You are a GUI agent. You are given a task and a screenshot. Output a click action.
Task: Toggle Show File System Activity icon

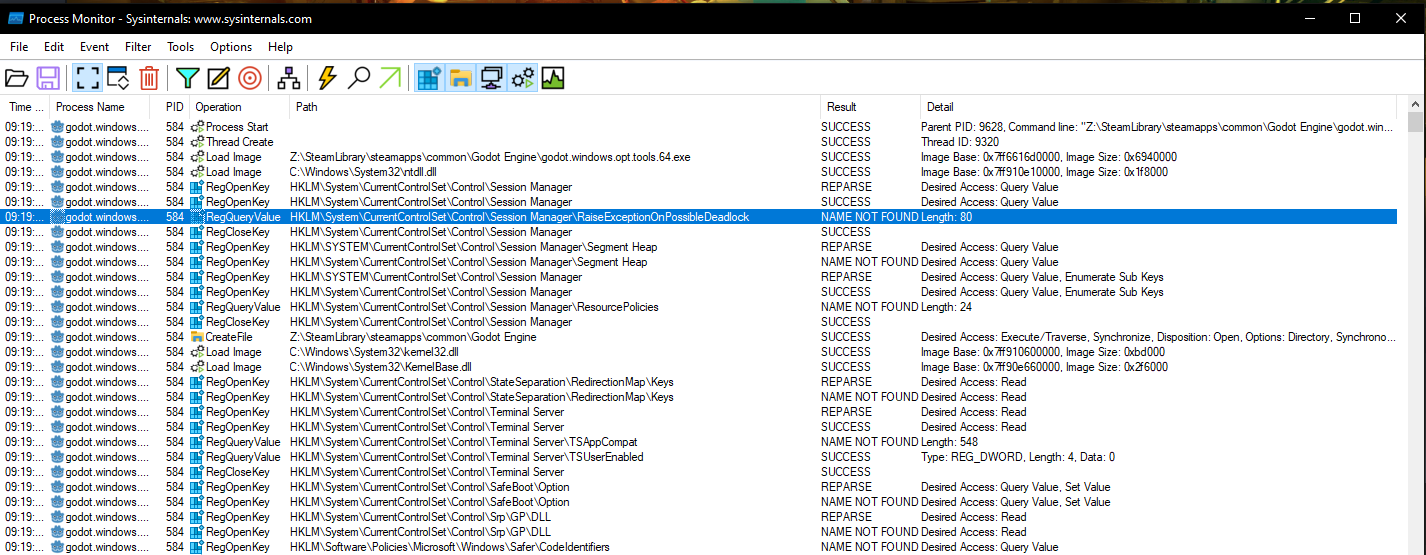(x=460, y=78)
